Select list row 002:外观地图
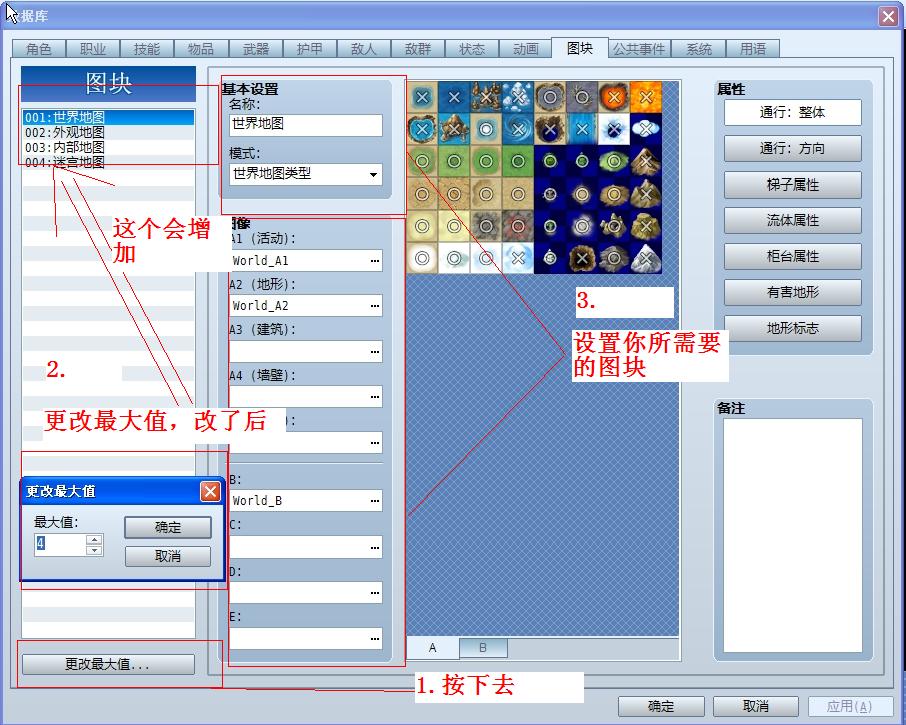Image resolution: width=906 pixels, height=725 pixels. point(109,132)
